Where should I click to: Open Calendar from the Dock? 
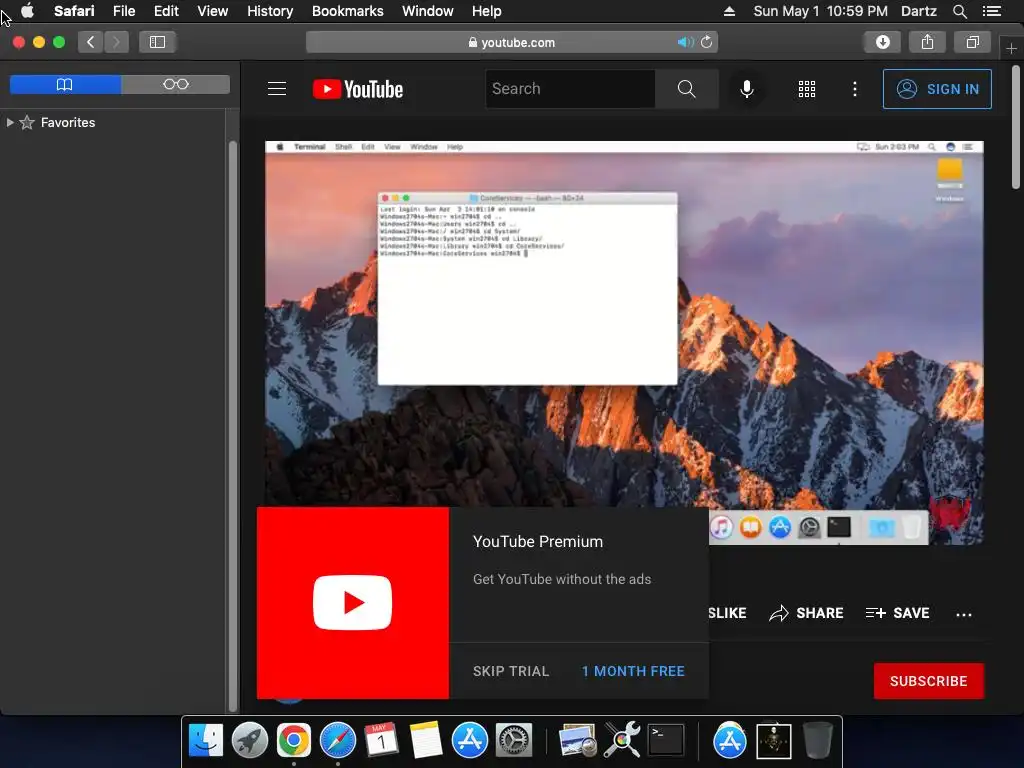pos(381,741)
